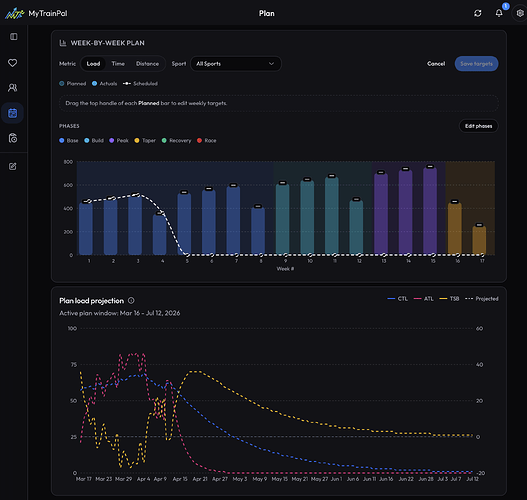Click the Cancel button
The width and height of the screenshot is (527, 500).
point(436,64)
